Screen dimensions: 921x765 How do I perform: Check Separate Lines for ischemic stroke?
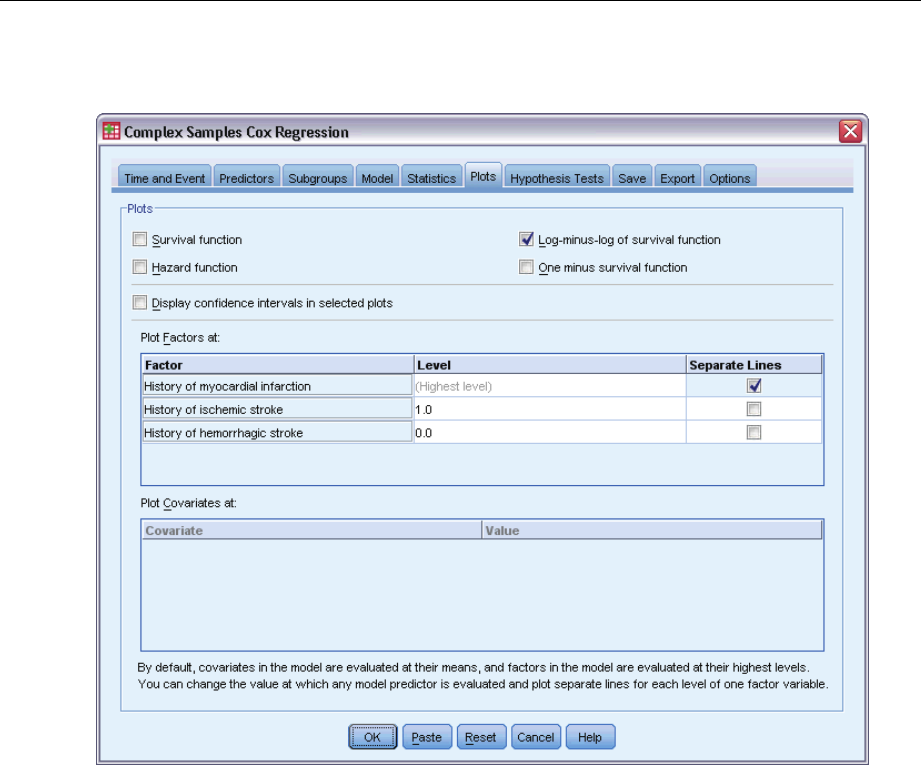754,409
